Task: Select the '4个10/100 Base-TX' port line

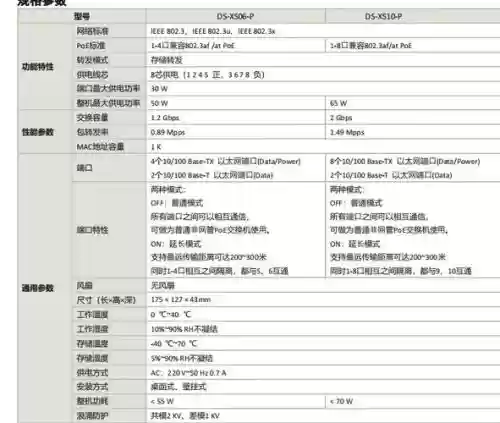Action: pyautogui.click(x=225, y=161)
